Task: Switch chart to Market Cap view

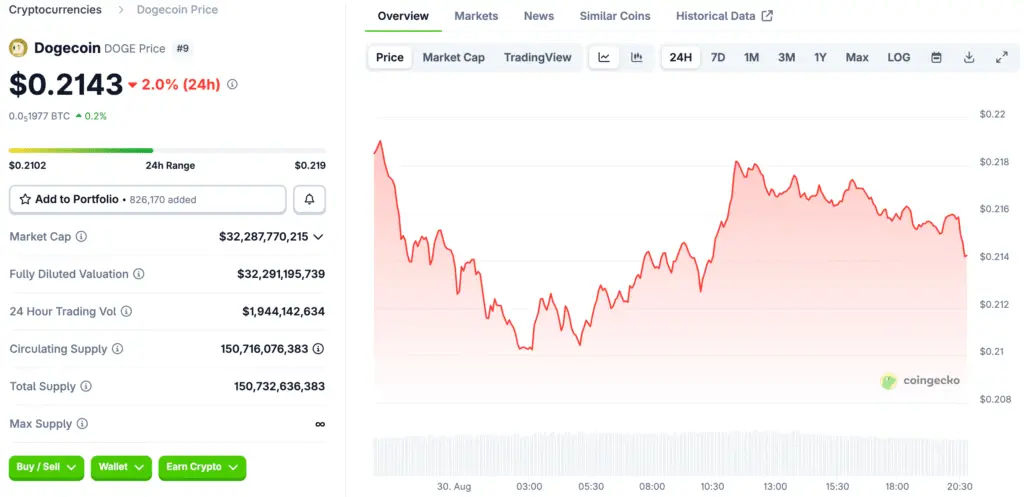Action: coord(453,57)
